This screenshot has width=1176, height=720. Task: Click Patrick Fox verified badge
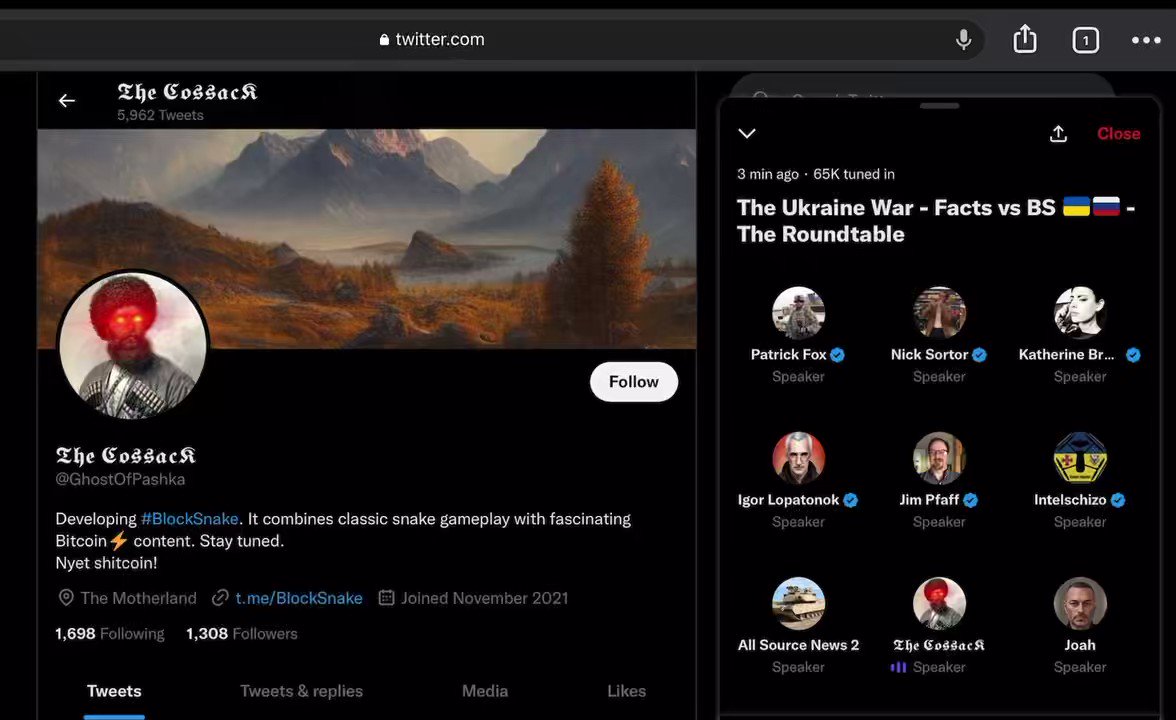[838, 355]
